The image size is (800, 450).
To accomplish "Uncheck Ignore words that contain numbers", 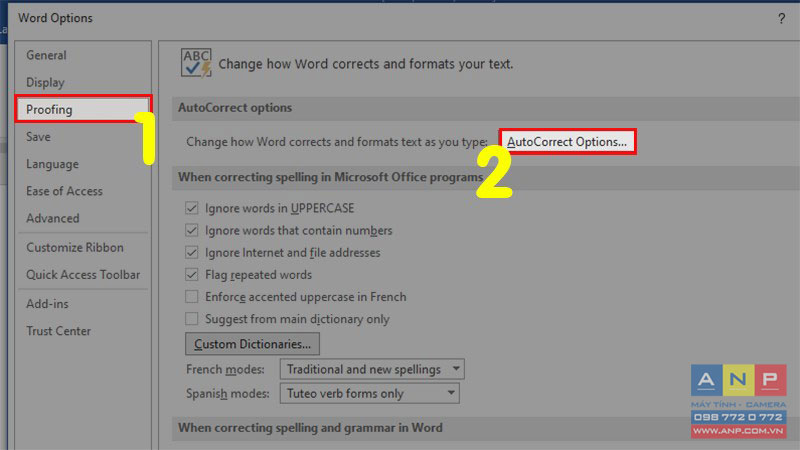I will click(192, 230).
